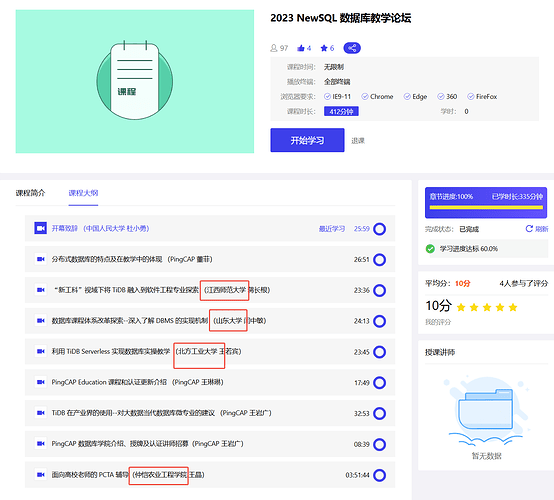Image resolution: width=554 pixels, height=500 pixels.
Task: Click the 4人参与了评分 text
Action: (x=524, y=283)
